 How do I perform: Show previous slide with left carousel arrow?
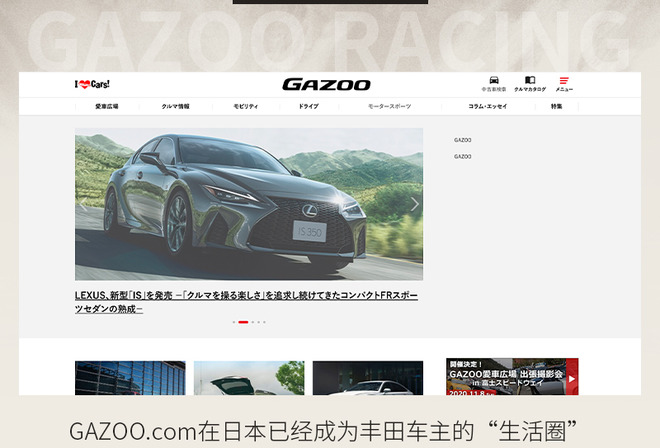[x=83, y=204]
